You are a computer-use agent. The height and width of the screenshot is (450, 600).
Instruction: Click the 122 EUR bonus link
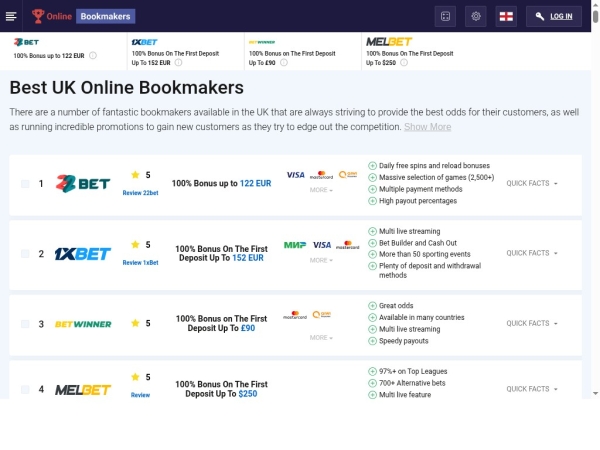255,183
